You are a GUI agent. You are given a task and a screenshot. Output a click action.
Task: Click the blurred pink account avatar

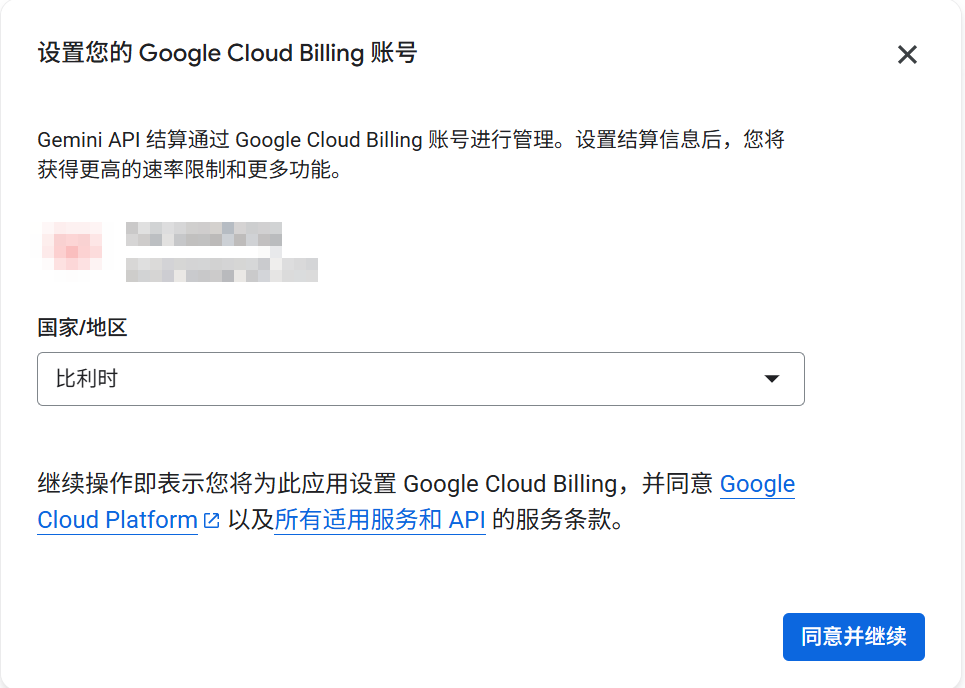[72, 247]
